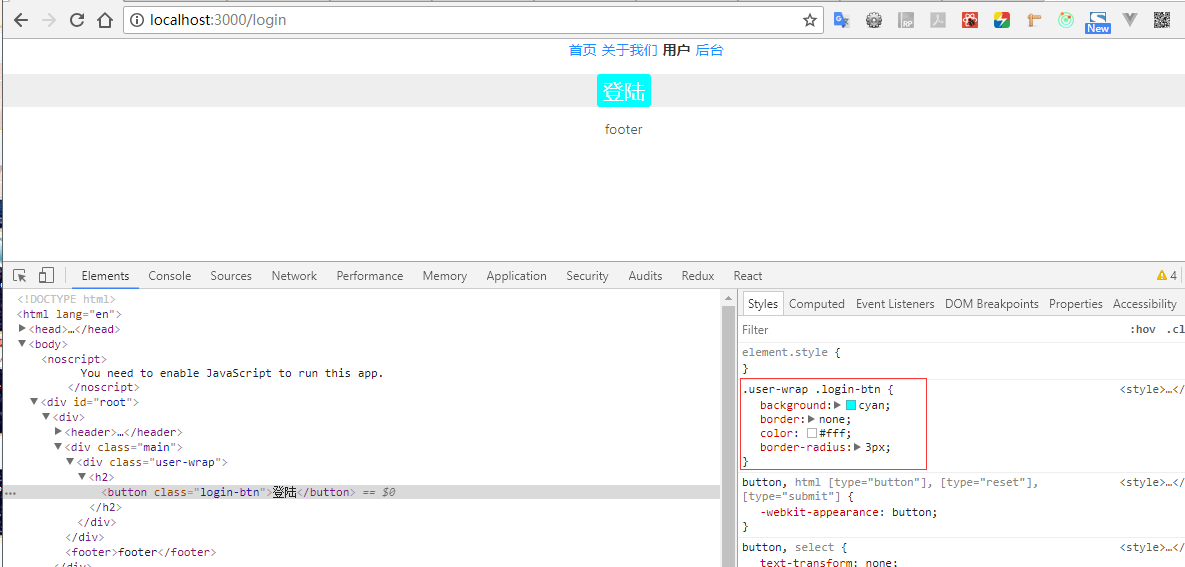Go to the browser home page icon
Screen dimensions: 1185x567
(105, 20)
